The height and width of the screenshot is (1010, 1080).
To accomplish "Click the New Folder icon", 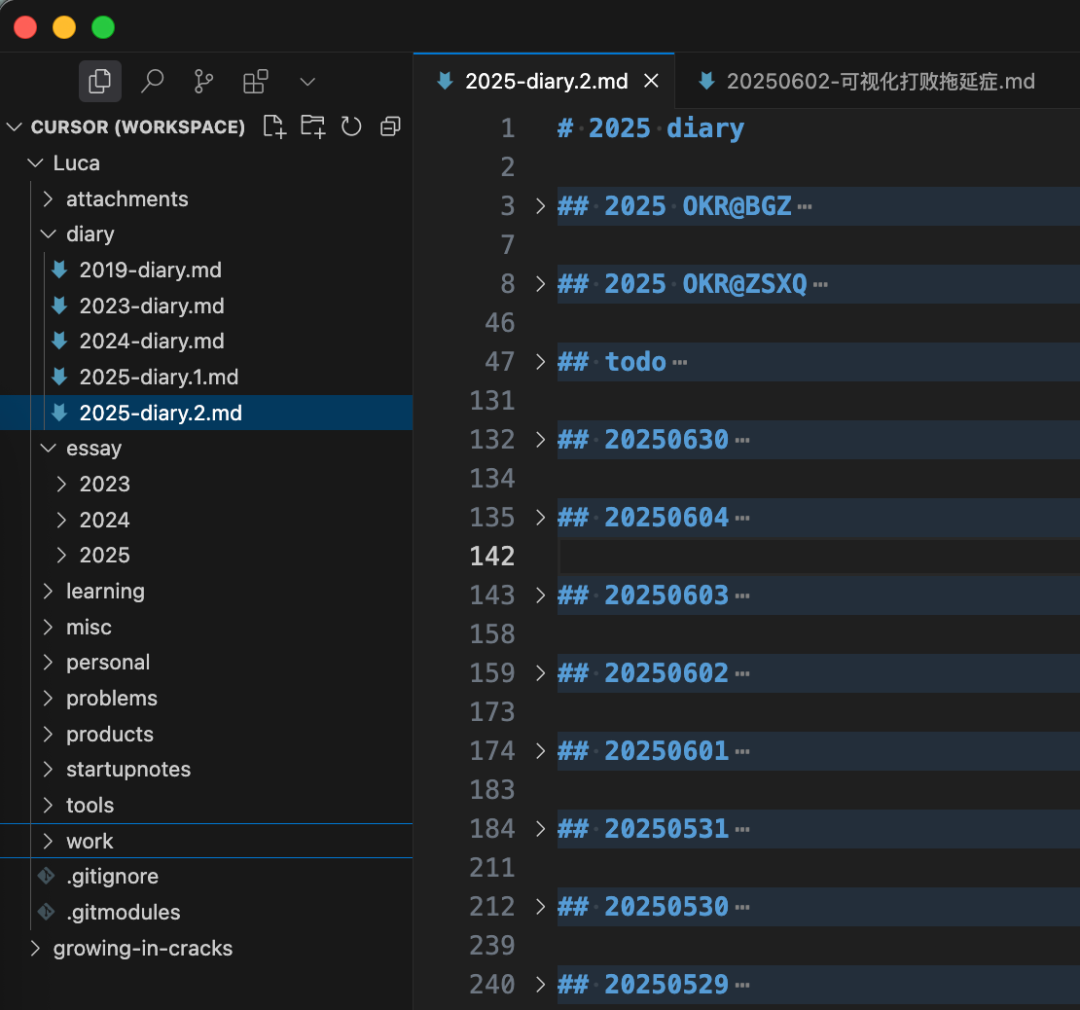I will pos(313,127).
